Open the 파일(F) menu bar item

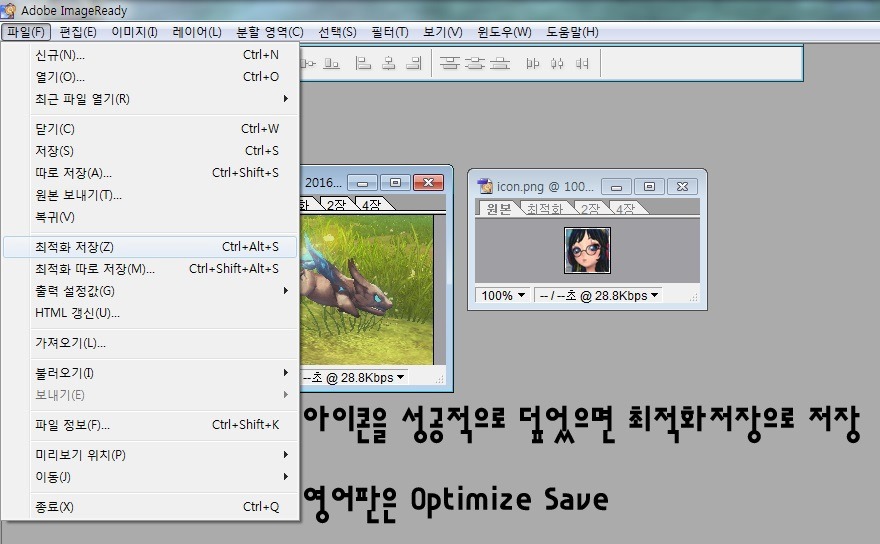pyautogui.click(x=26, y=32)
